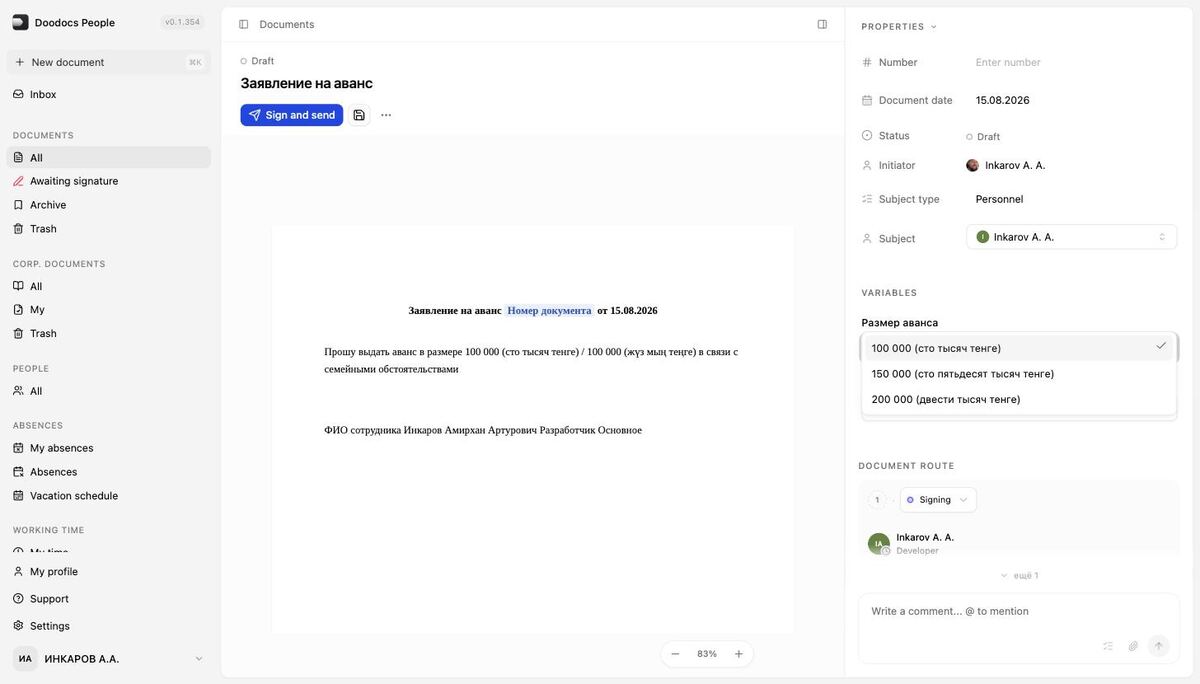The height and width of the screenshot is (684, 1200).
Task: Click the Write a comment field
Action: 1019,611
